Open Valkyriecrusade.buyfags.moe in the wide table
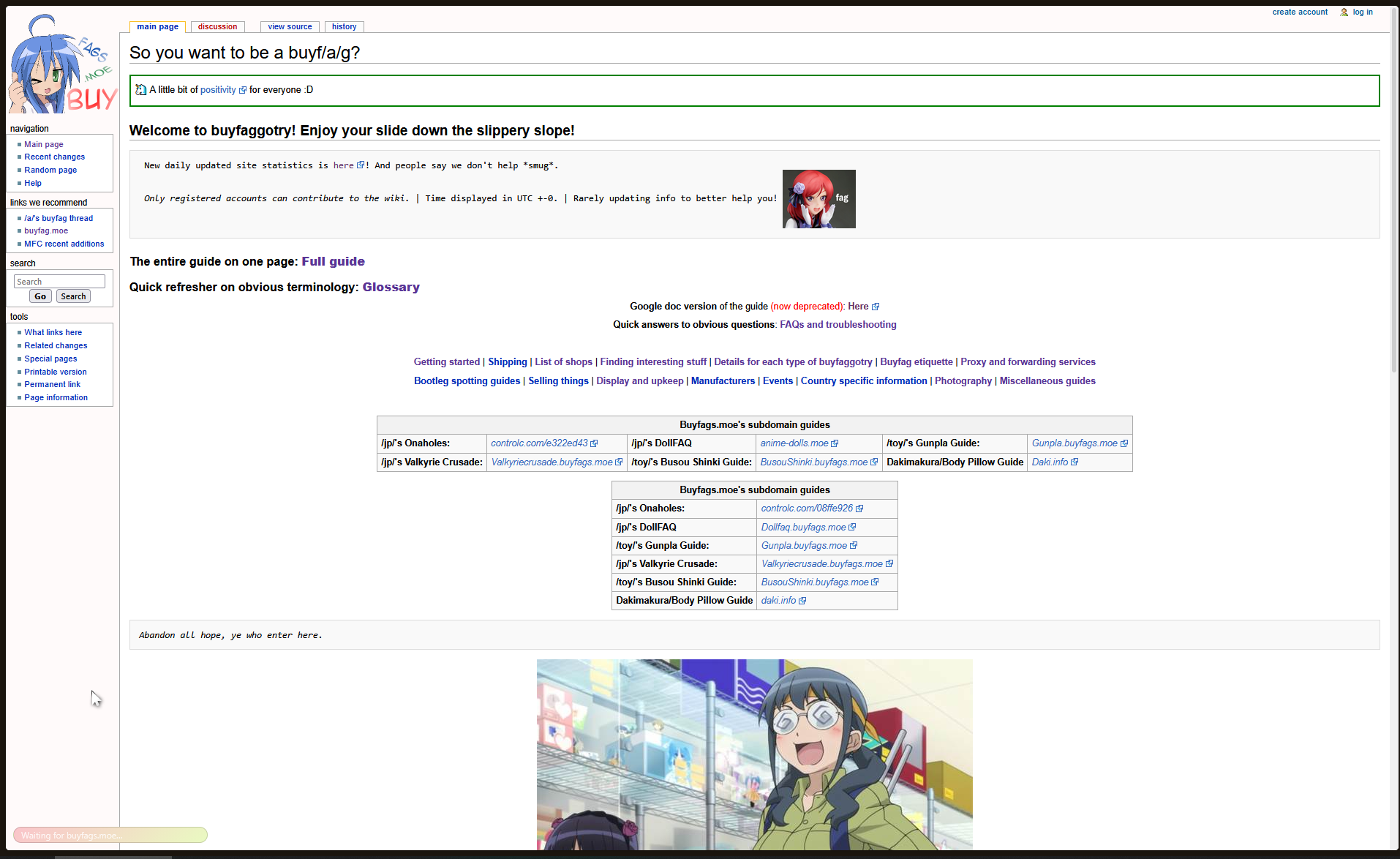 557,462
